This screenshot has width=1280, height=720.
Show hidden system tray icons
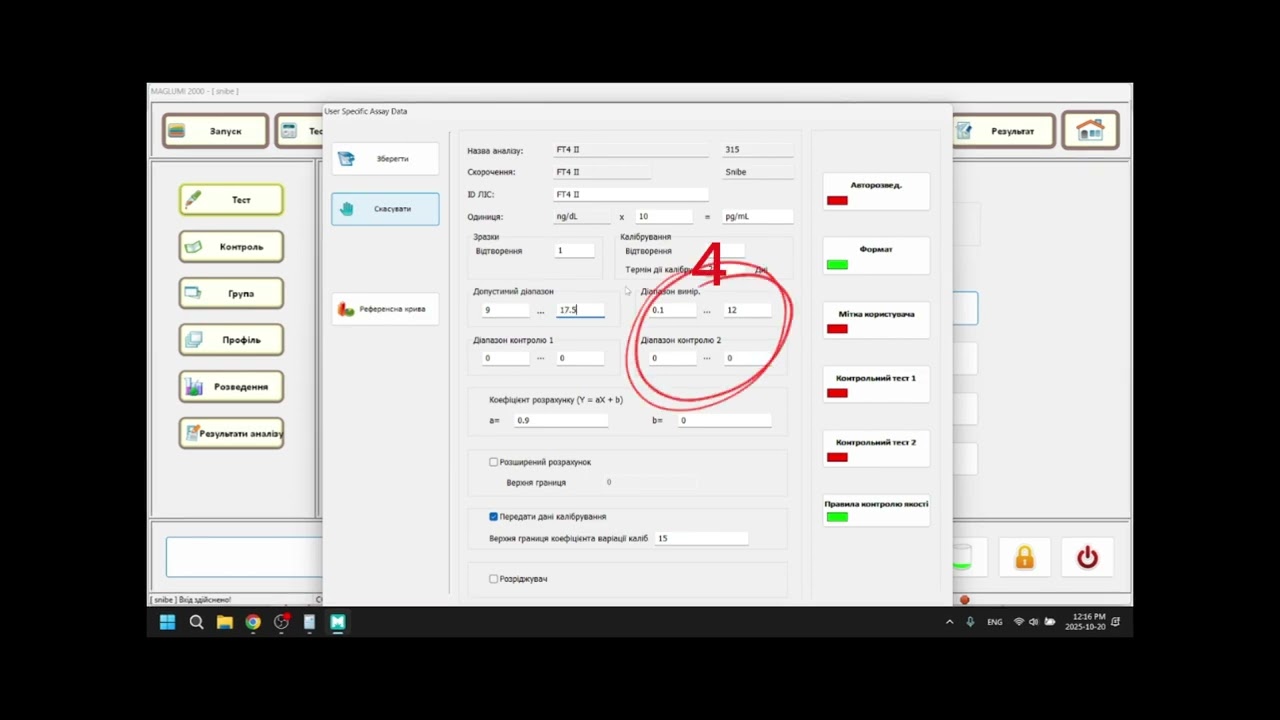pyautogui.click(x=949, y=622)
